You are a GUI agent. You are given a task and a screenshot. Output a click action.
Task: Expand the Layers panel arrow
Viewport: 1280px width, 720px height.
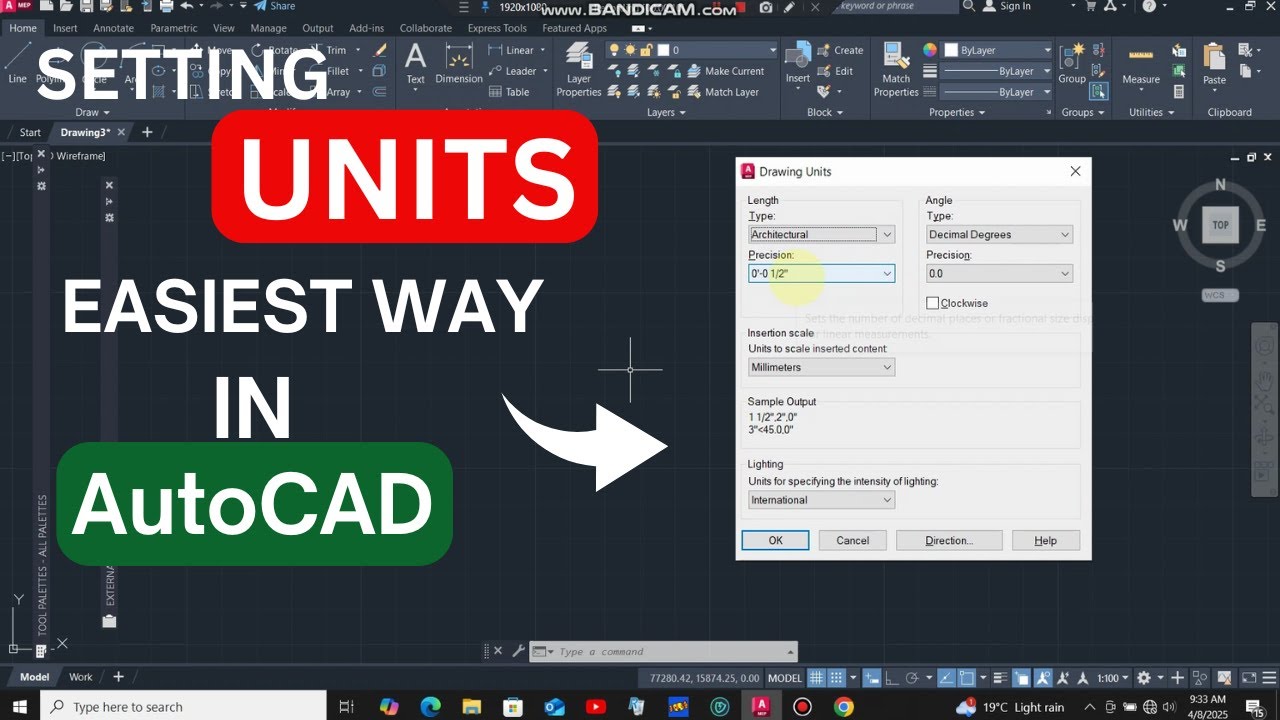point(682,113)
